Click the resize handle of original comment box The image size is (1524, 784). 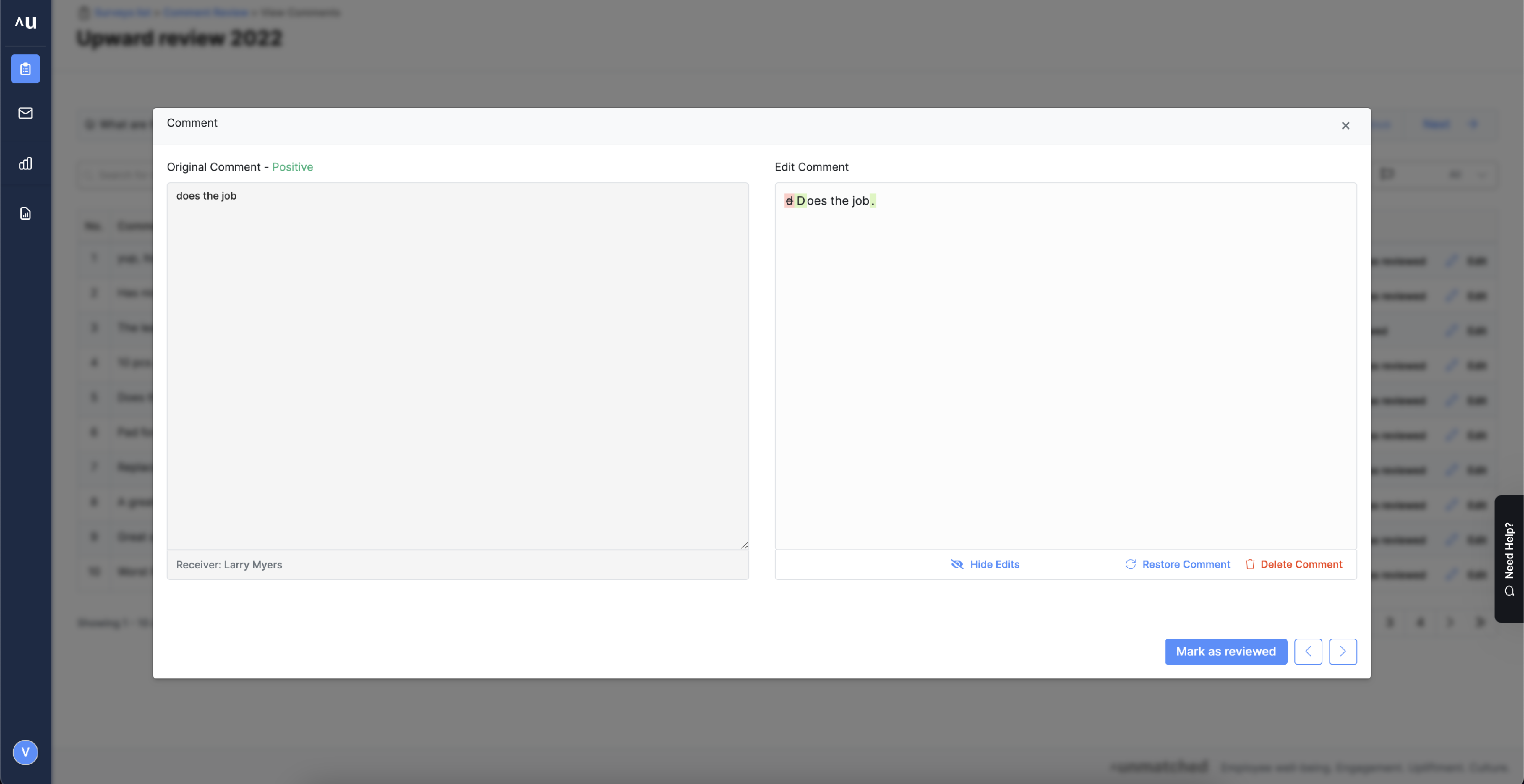coord(744,545)
